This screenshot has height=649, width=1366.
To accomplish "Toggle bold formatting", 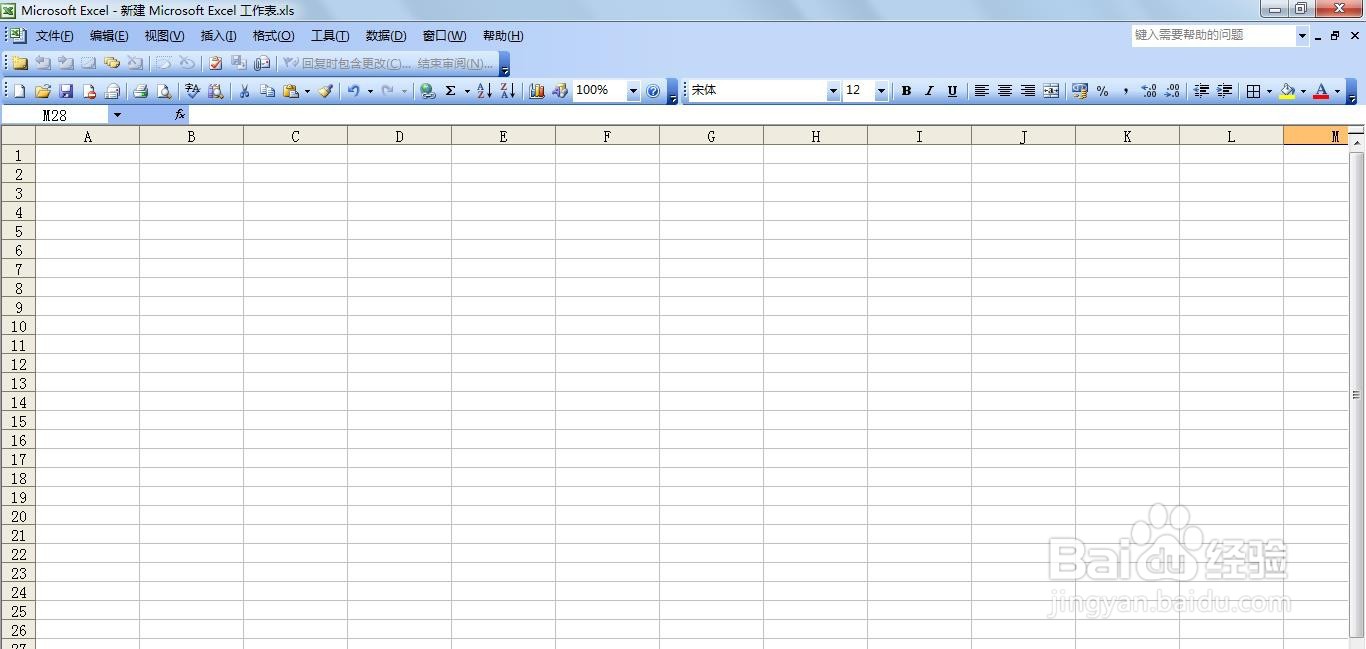I will (x=906, y=91).
